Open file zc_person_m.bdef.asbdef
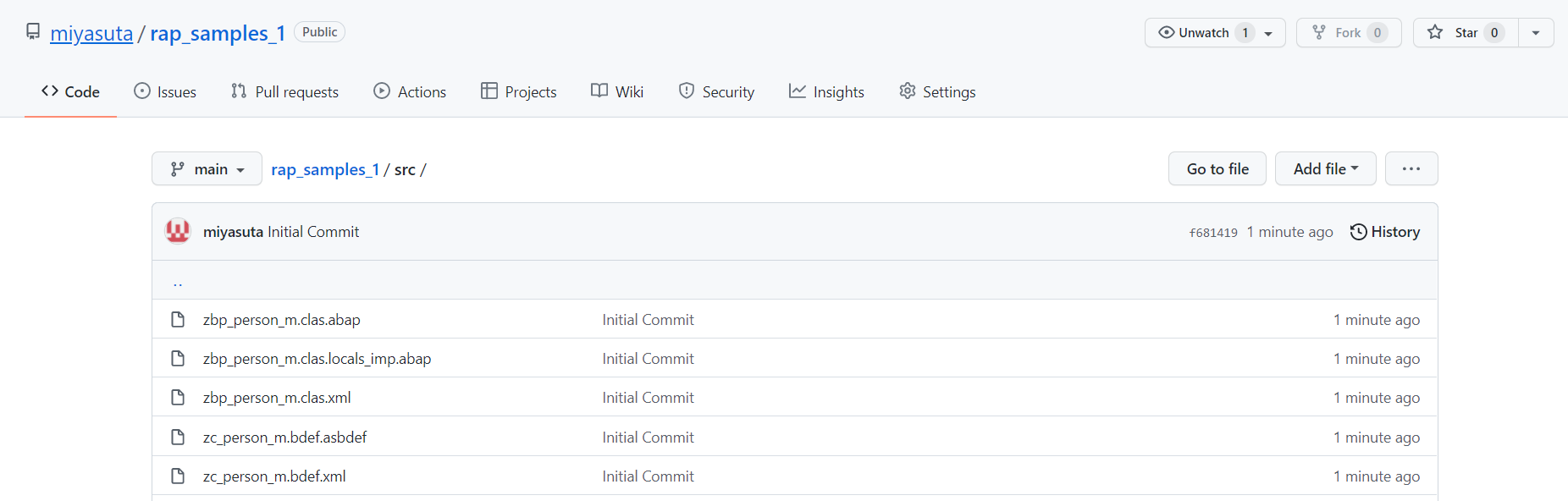The image size is (1568, 501). pyautogui.click(x=284, y=438)
